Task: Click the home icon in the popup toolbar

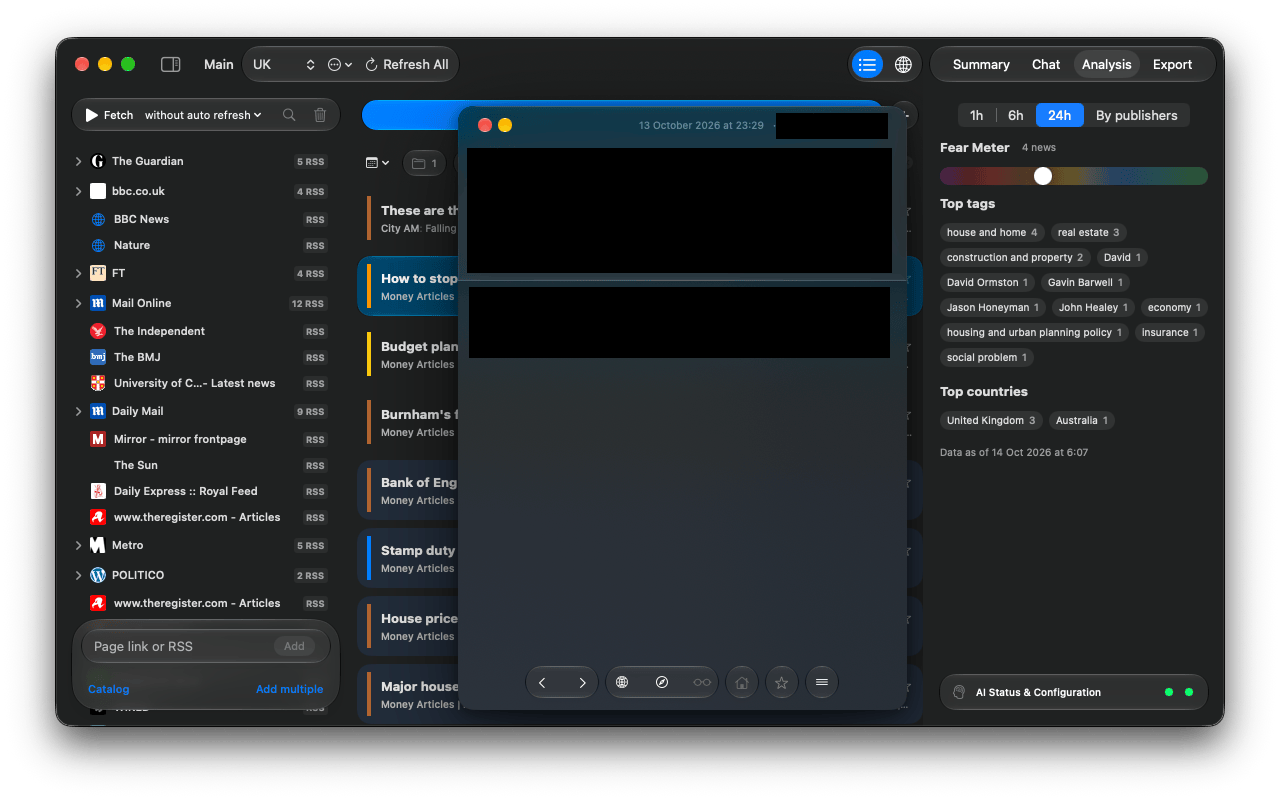Action: click(742, 683)
